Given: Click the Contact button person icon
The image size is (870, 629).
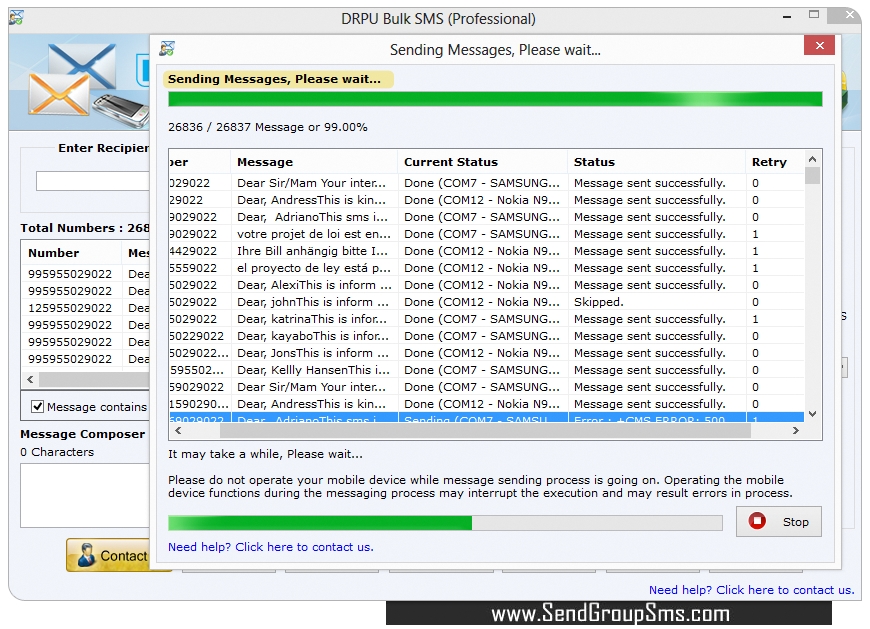Looking at the screenshot, I should click(x=86, y=555).
